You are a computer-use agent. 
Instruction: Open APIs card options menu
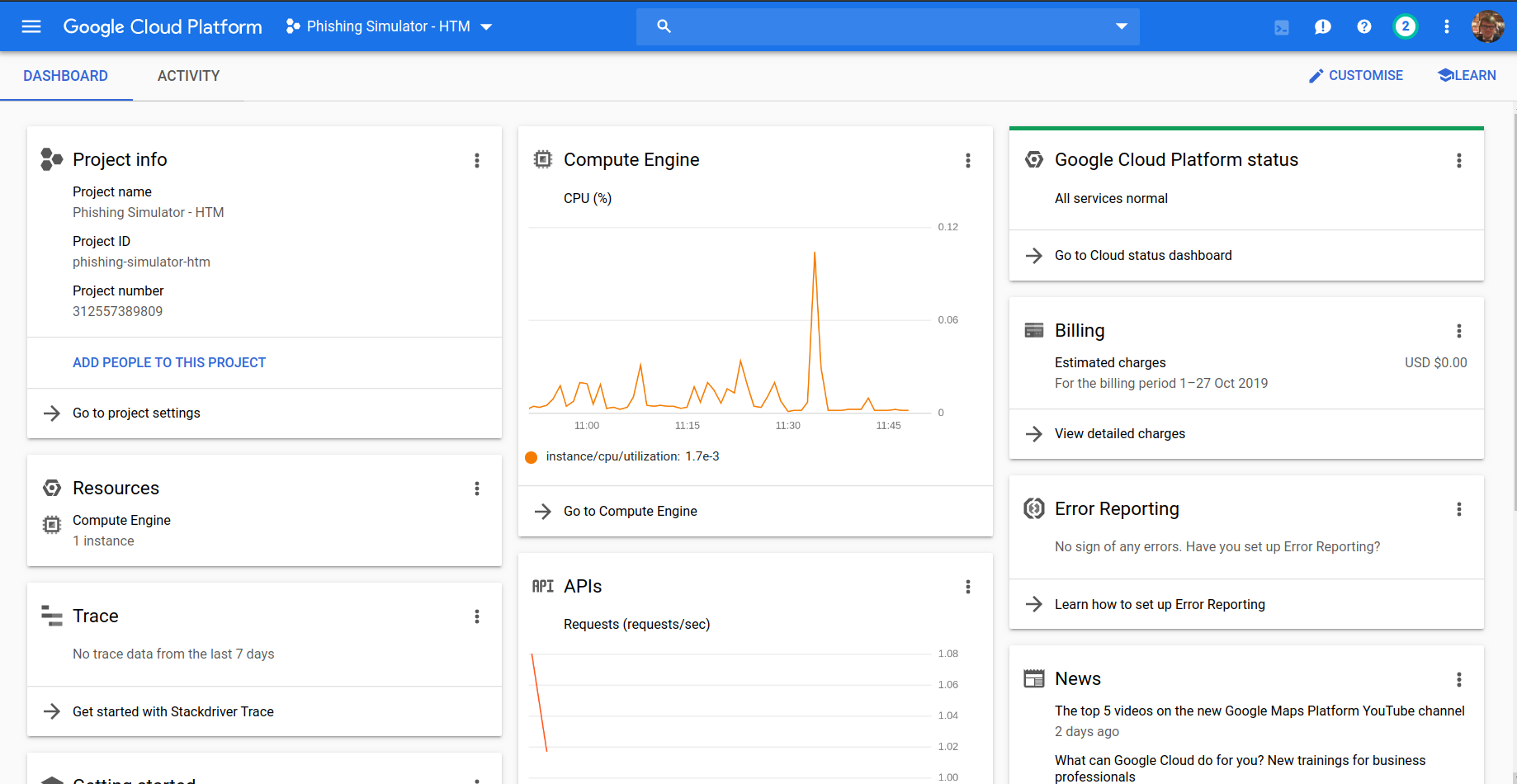coord(968,587)
